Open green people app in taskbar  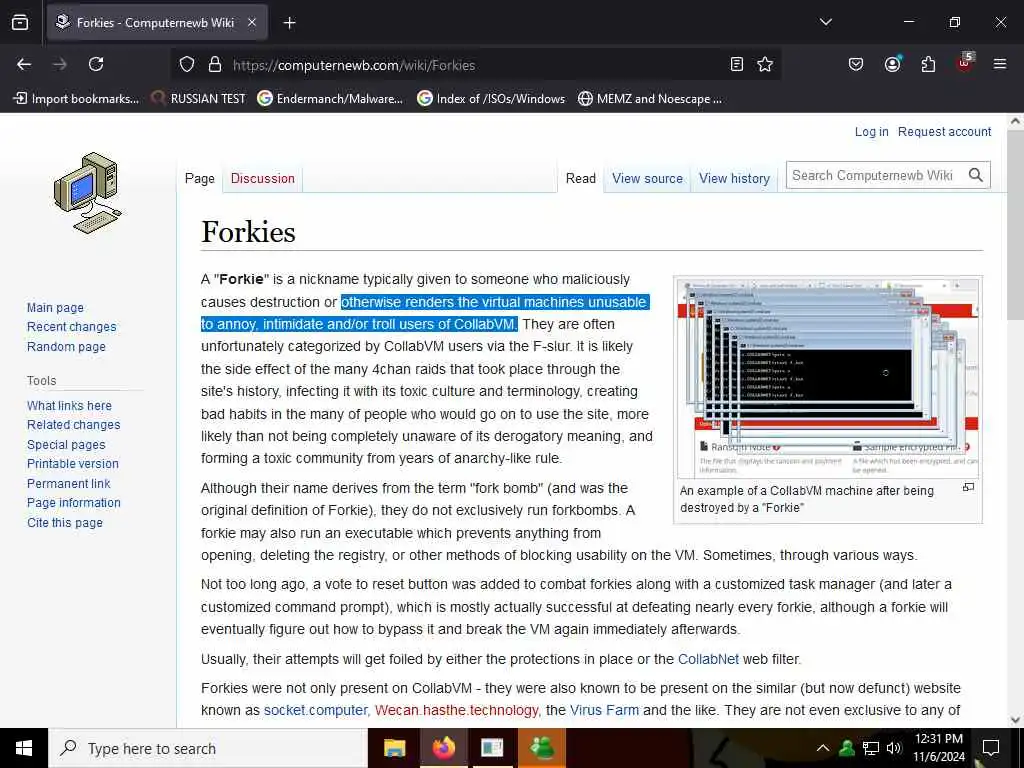point(542,748)
